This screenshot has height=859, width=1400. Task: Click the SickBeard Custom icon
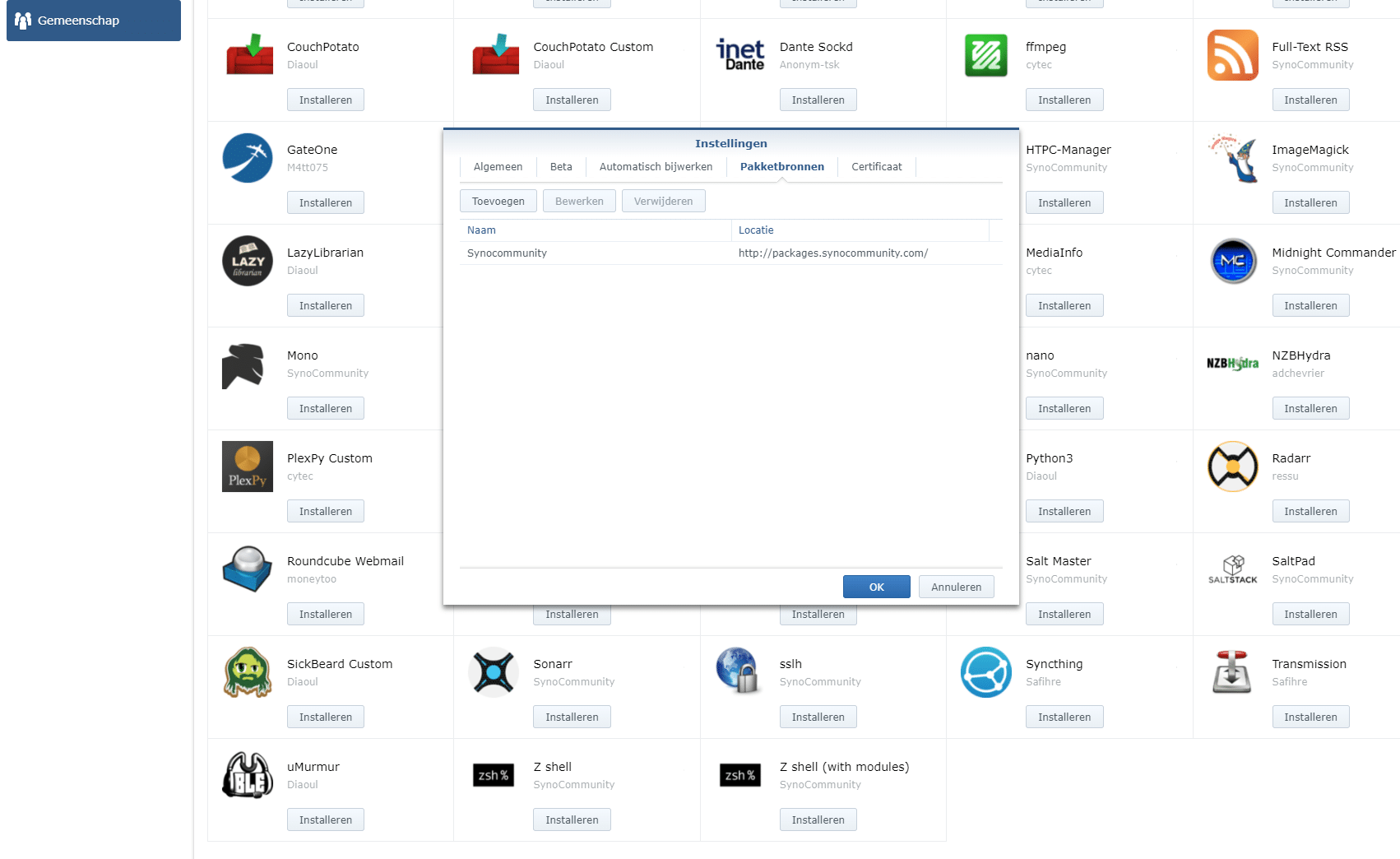(x=248, y=672)
